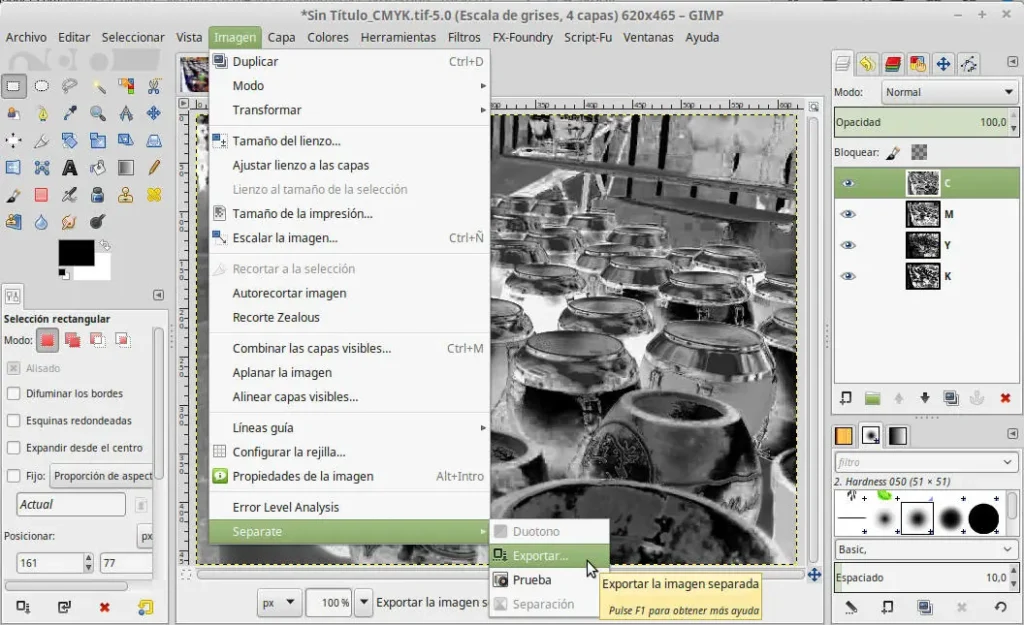
Task: Choose Escalar la imagen from menu
Action: pos(349,238)
